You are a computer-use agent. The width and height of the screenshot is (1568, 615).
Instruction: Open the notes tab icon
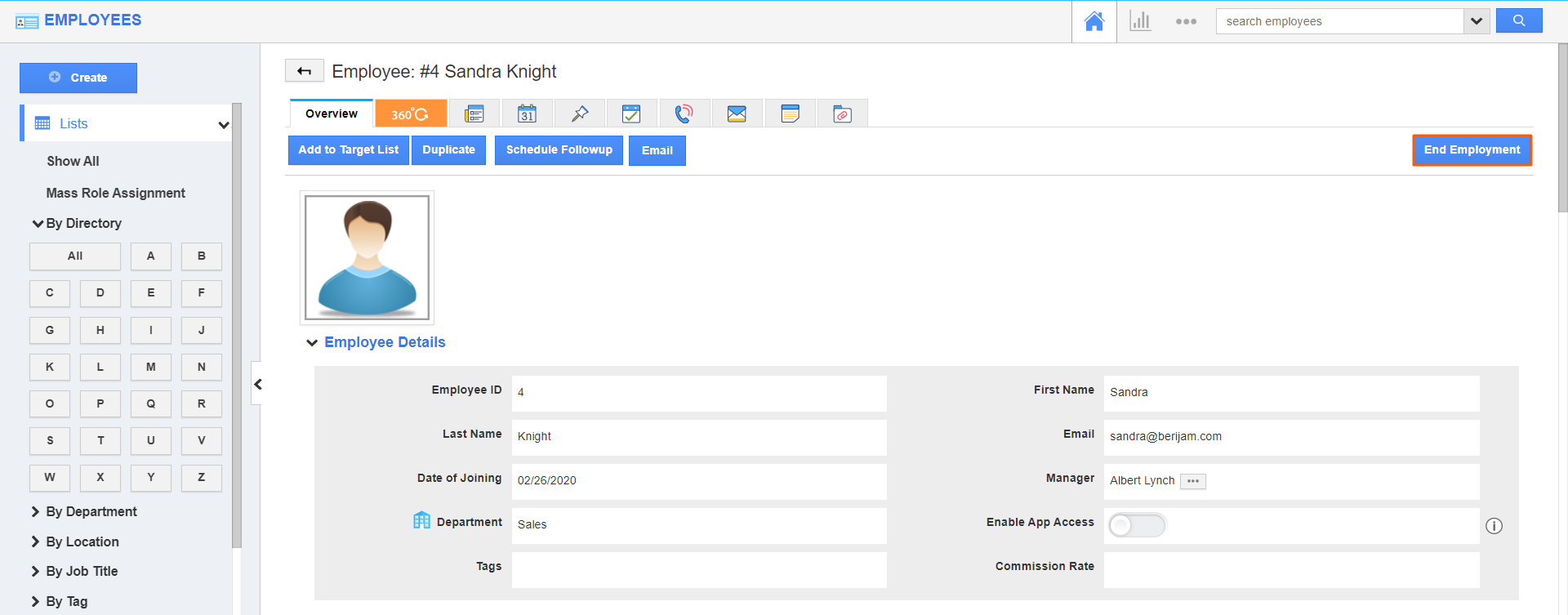pos(790,114)
